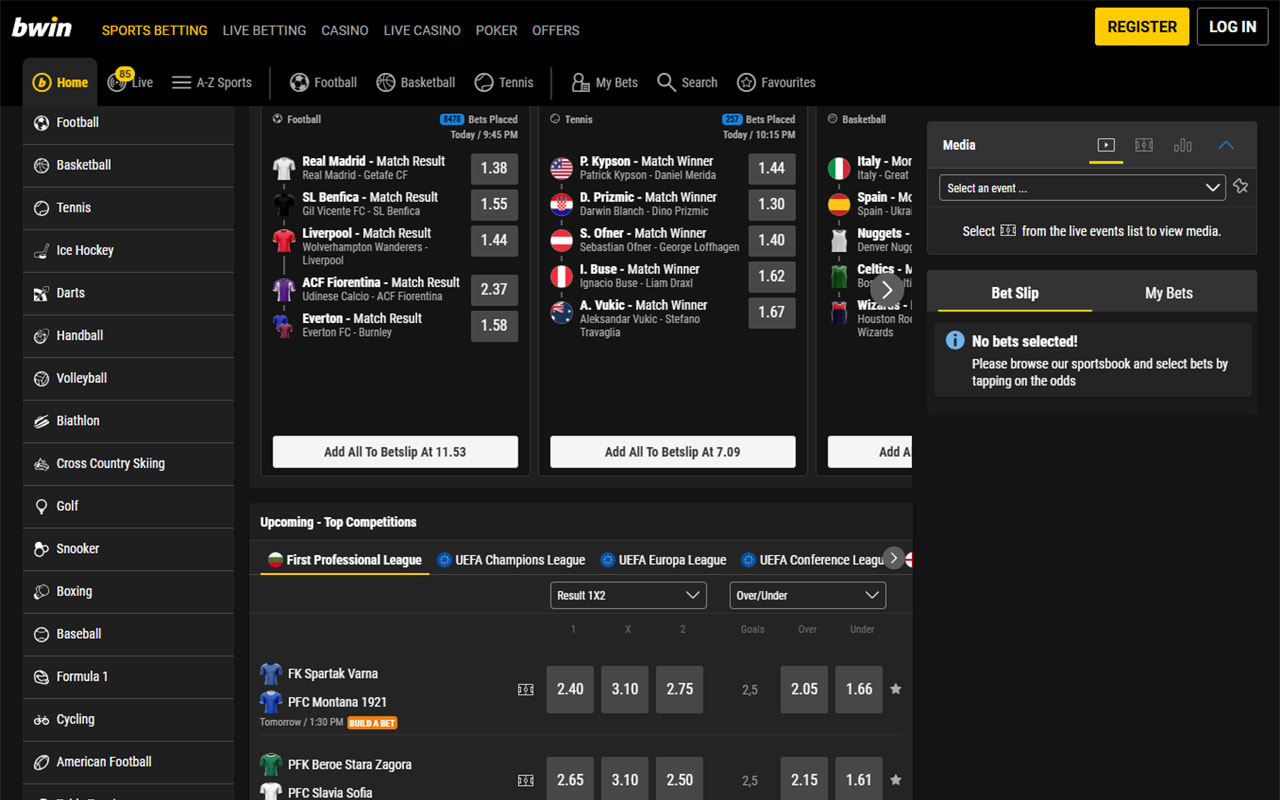The image size is (1280, 800).
Task: Open the Over/Under market dropdown
Action: [x=808, y=595]
